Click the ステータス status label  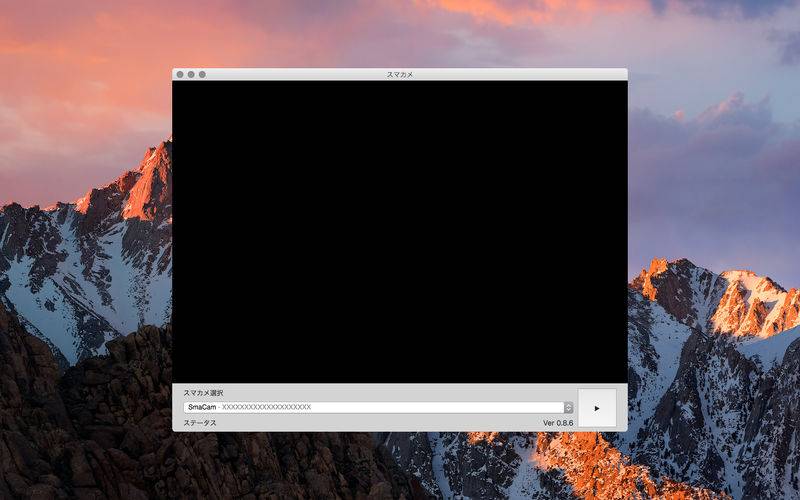[200, 423]
